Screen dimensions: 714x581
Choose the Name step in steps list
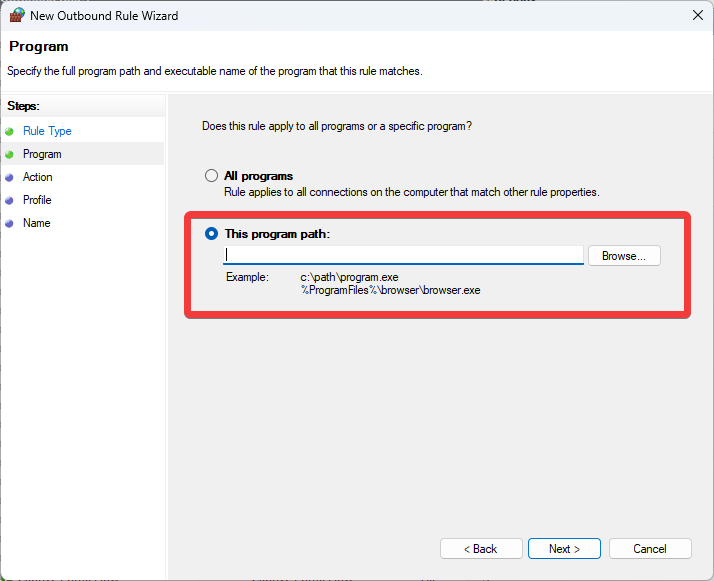36,223
